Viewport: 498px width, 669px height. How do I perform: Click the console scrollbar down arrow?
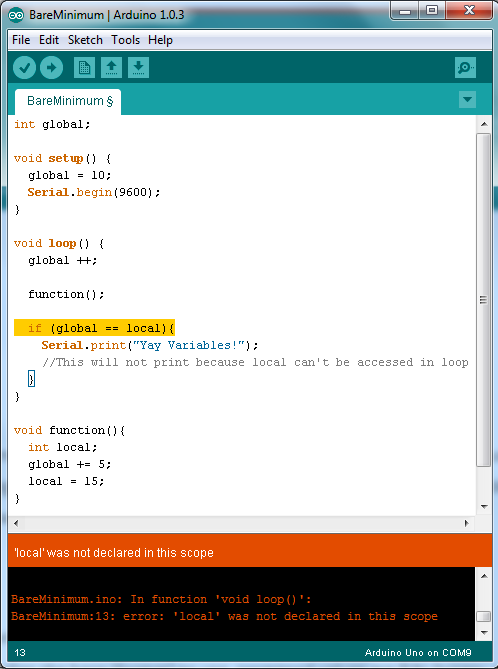tap(484, 632)
